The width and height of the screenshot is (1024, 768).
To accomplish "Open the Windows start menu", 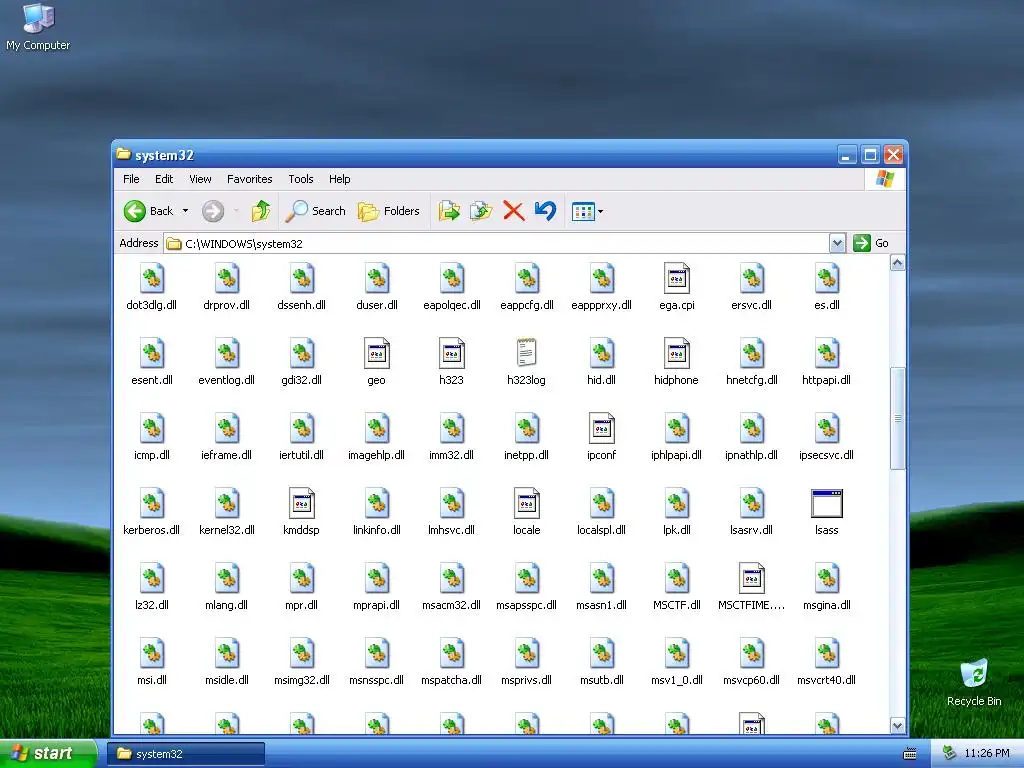I will [x=48, y=753].
